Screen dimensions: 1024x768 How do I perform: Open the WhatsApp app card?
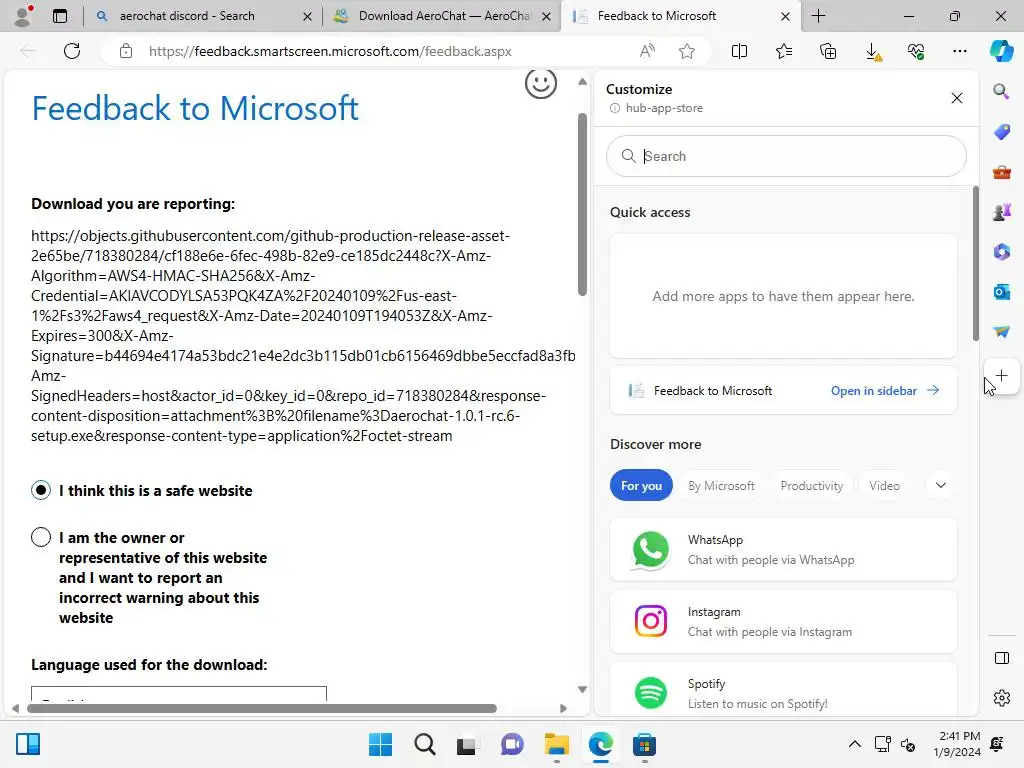pyautogui.click(x=783, y=550)
